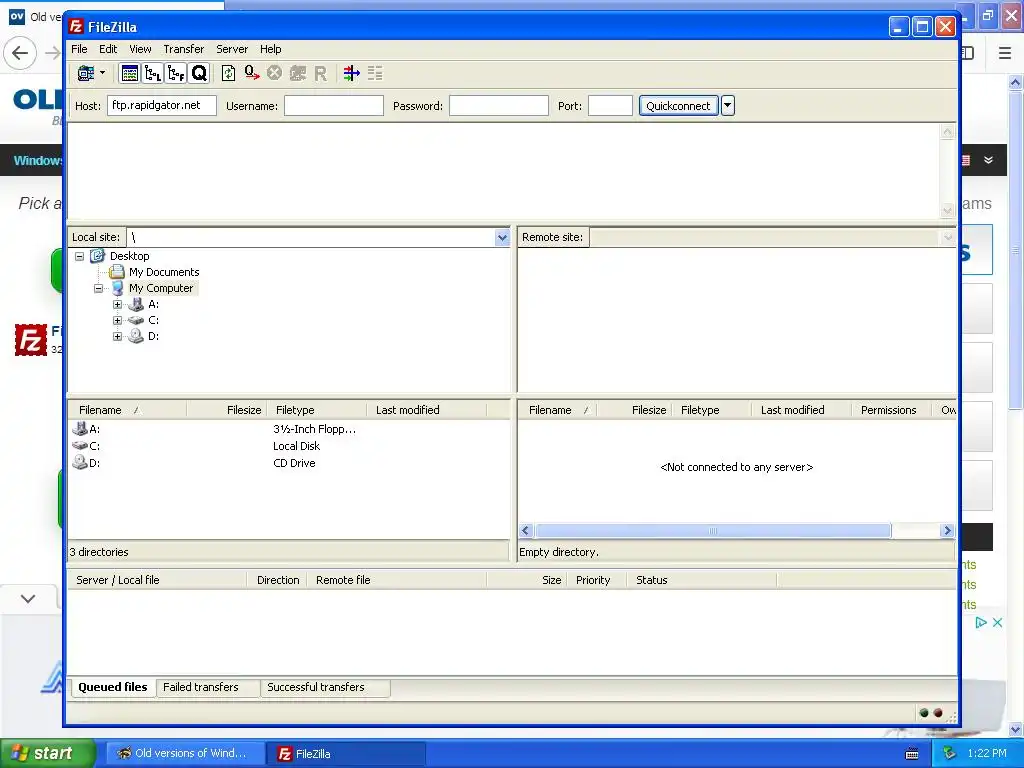The height and width of the screenshot is (768, 1024).
Task: Expand the C: drive node
Action: (118, 320)
